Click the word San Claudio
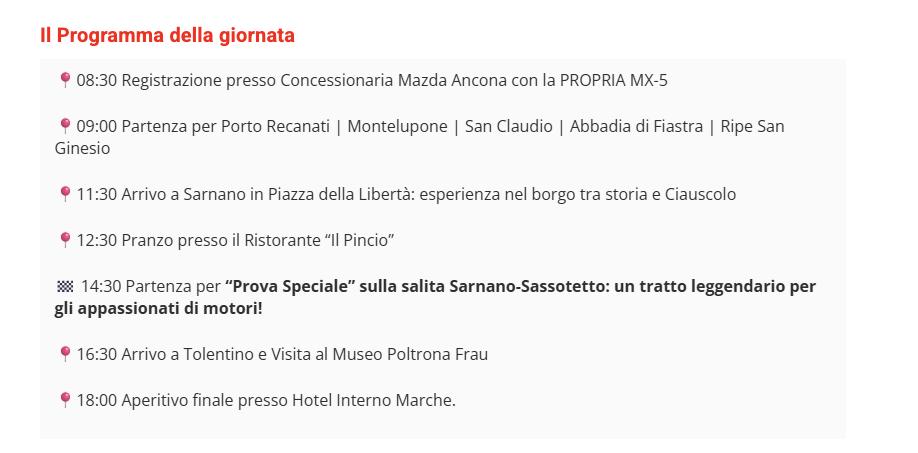The image size is (918, 453). click(507, 126)
